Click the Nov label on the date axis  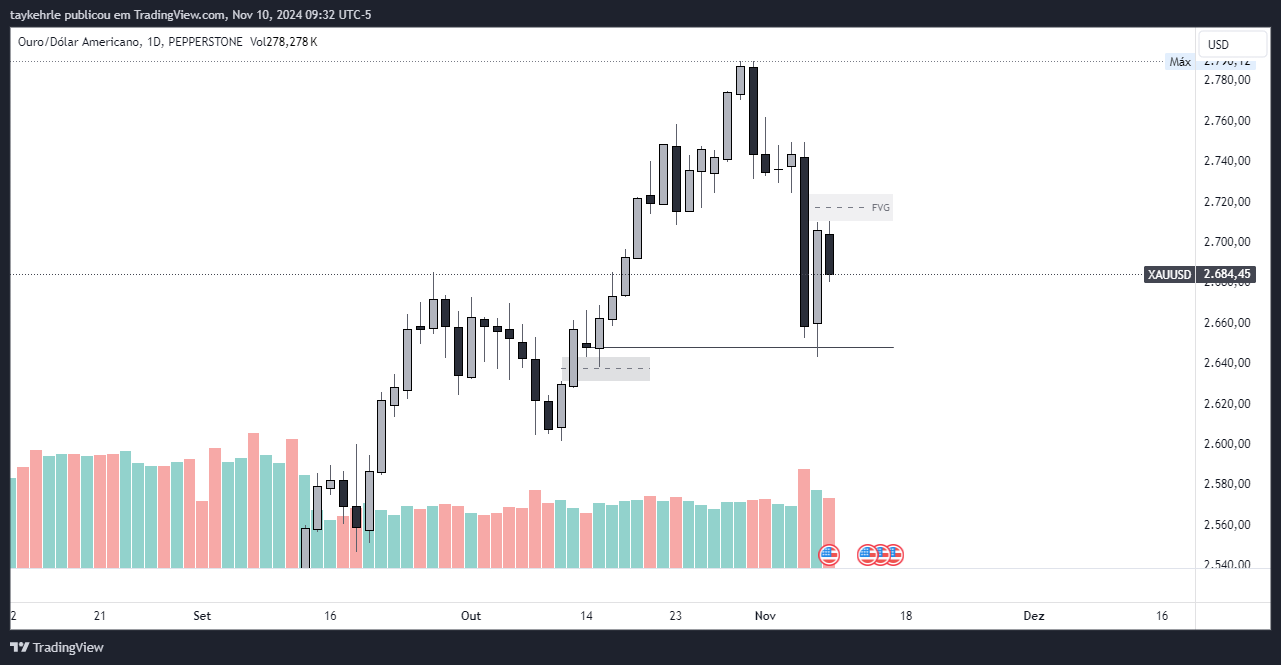(765, 616)
